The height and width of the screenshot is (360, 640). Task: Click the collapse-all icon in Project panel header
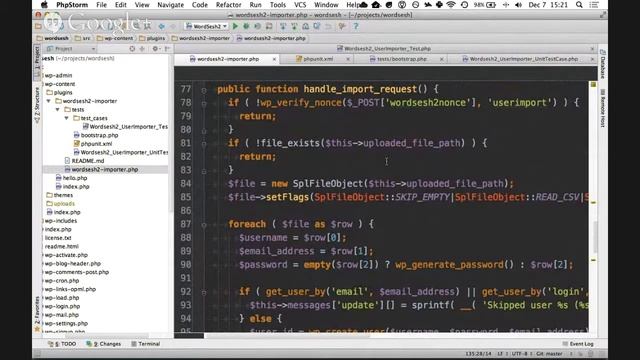coord(142,49)
